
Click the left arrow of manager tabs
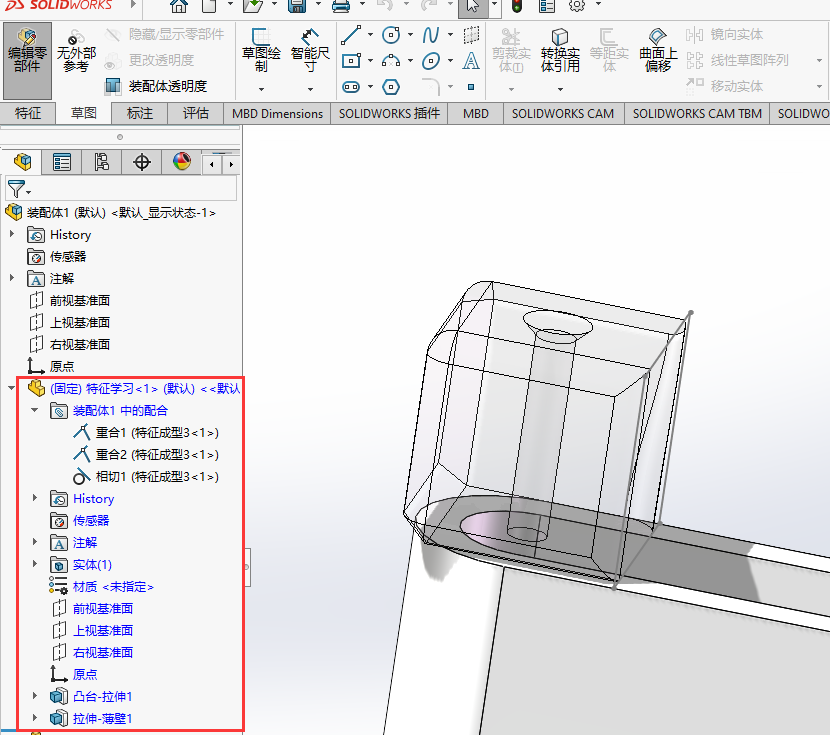pos(212,165)
